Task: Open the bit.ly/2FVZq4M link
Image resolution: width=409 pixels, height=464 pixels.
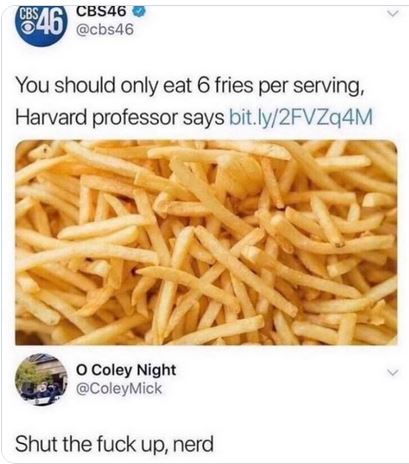Action: coord(301,117)
